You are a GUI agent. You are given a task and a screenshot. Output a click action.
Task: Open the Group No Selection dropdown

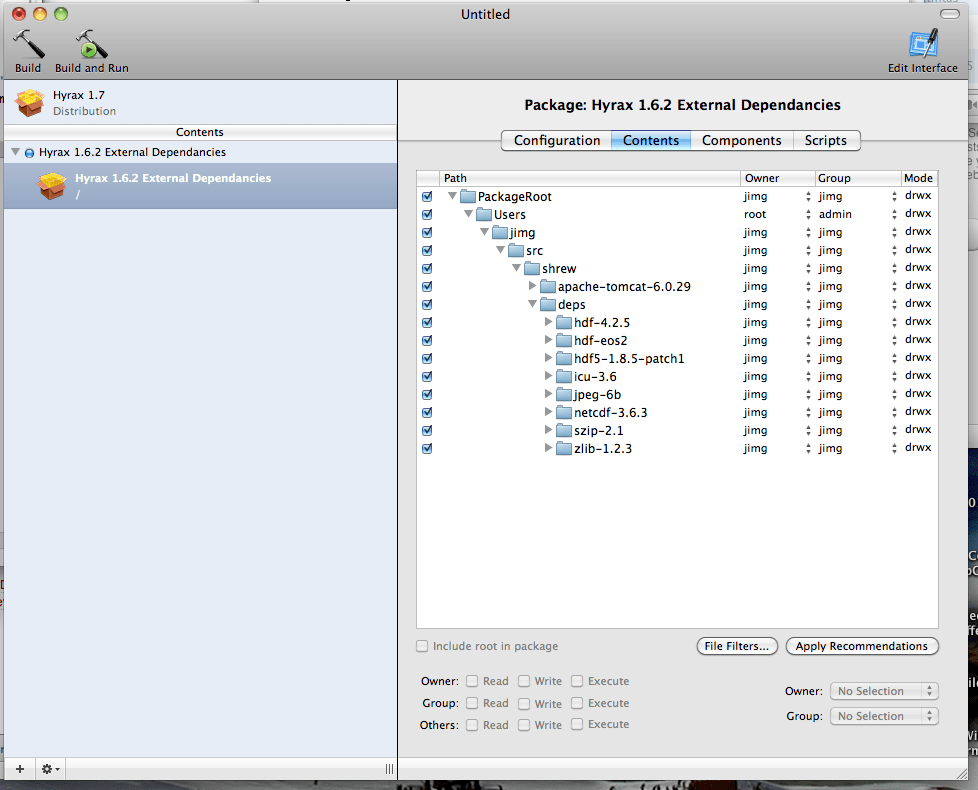884,716
